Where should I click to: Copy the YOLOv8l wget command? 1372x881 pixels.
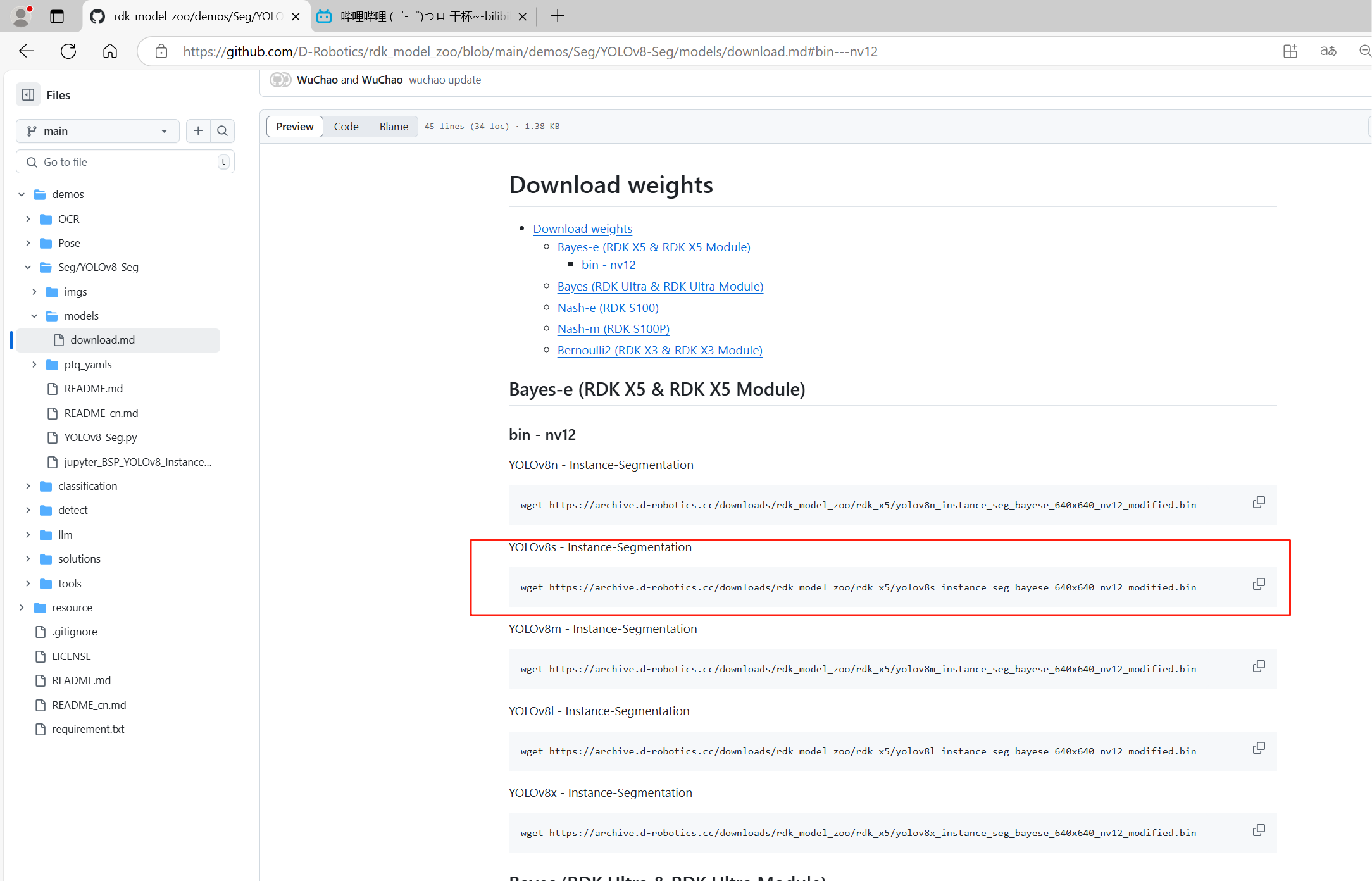(1259, 749)
